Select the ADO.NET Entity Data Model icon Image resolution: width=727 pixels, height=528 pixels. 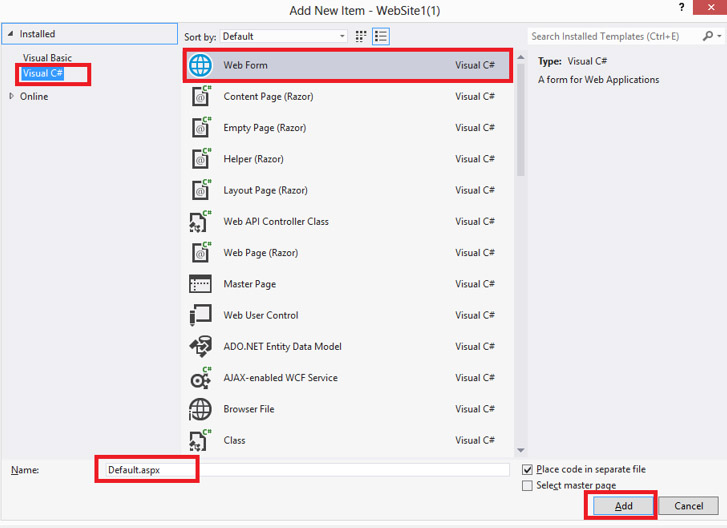coord(200,346)
